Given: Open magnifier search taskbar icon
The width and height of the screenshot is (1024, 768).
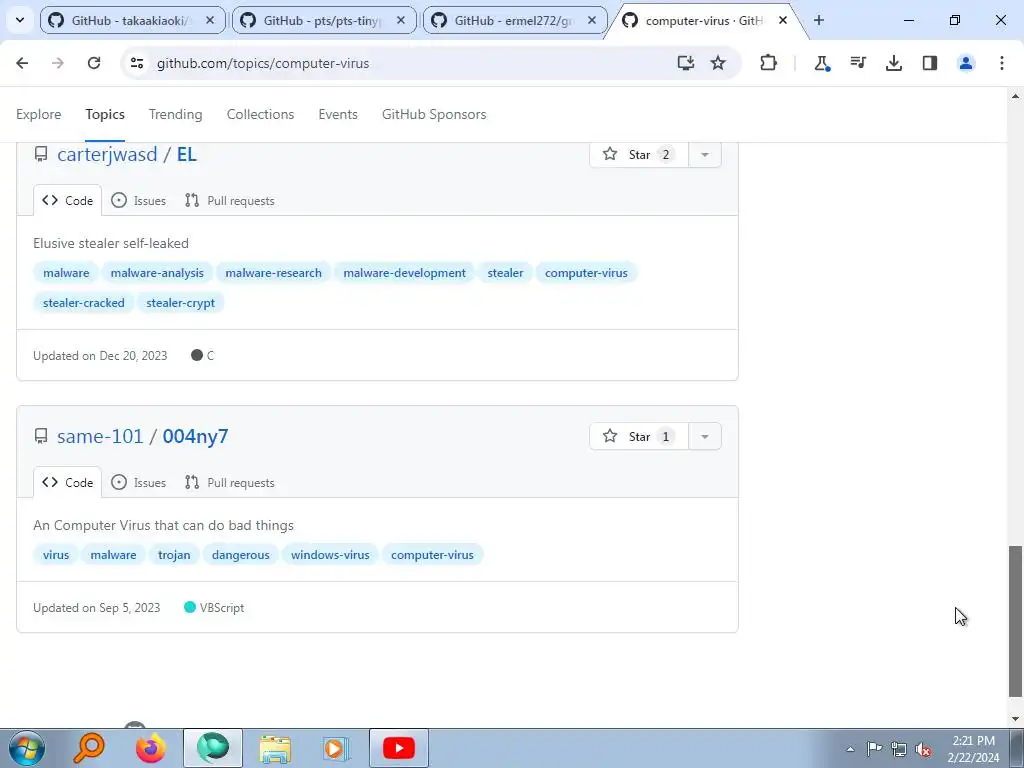Looking at the screenshot, I should click(x=89, y=748).
